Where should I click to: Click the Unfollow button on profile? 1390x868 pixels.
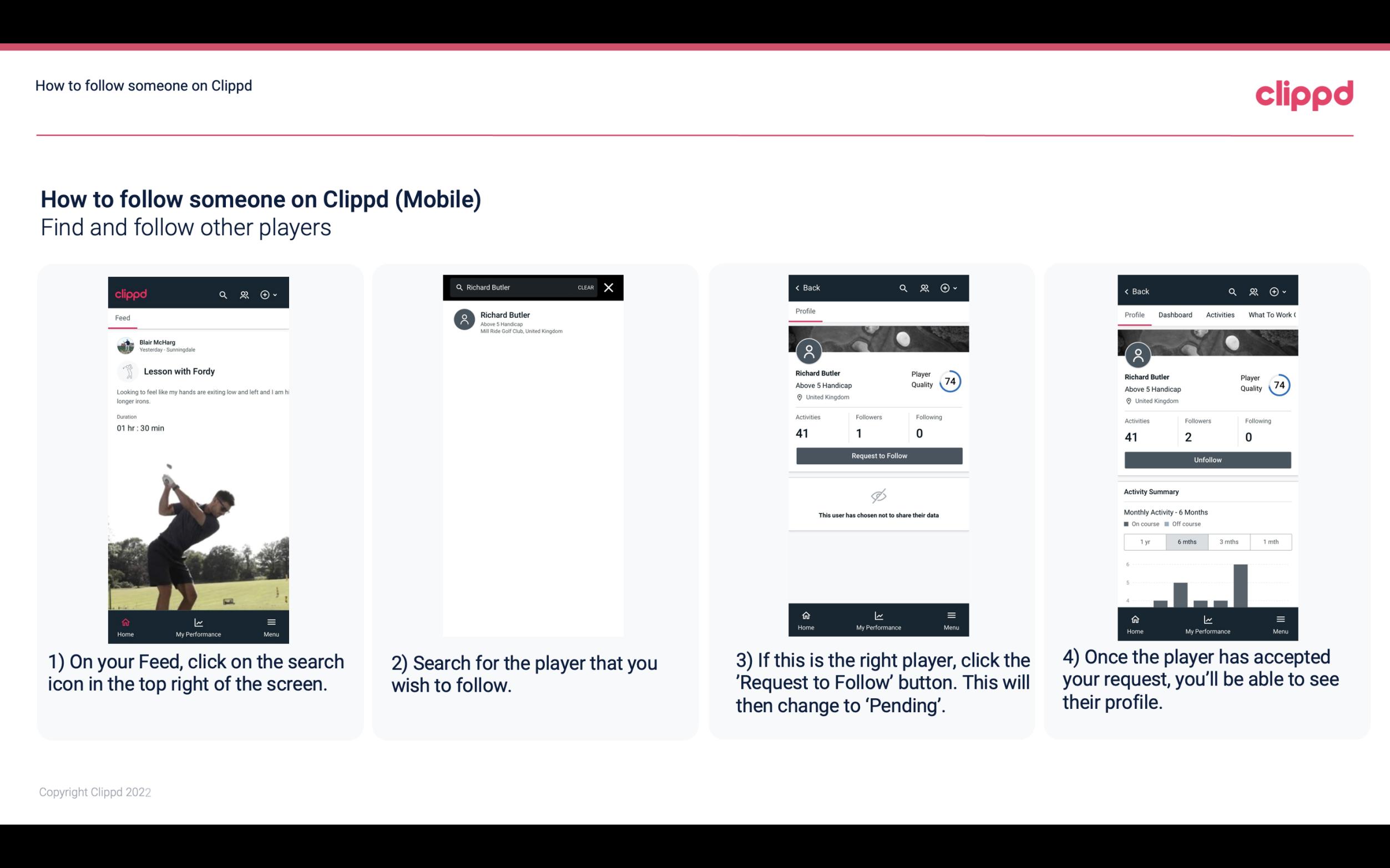point(1207,460)
